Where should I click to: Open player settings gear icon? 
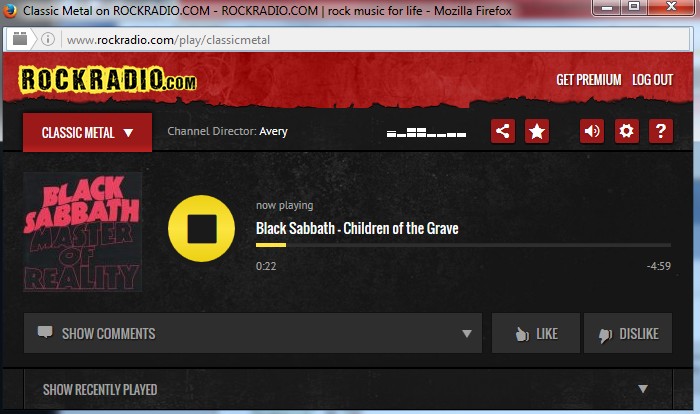pos(626,131)
